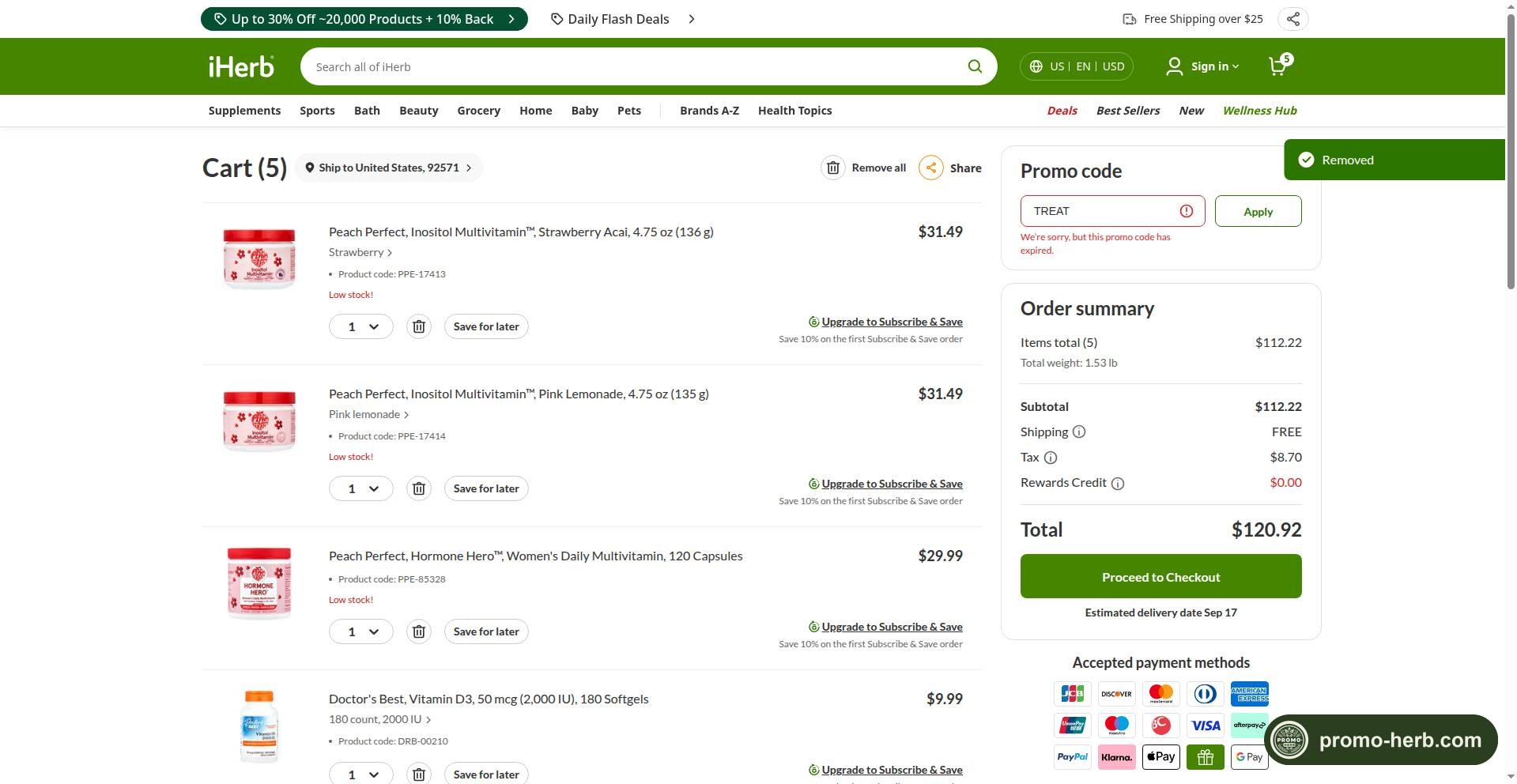Screen dimensions: 1517x784
Task: Open the Wellness Hub link
Action: [x=1259, y=111]
